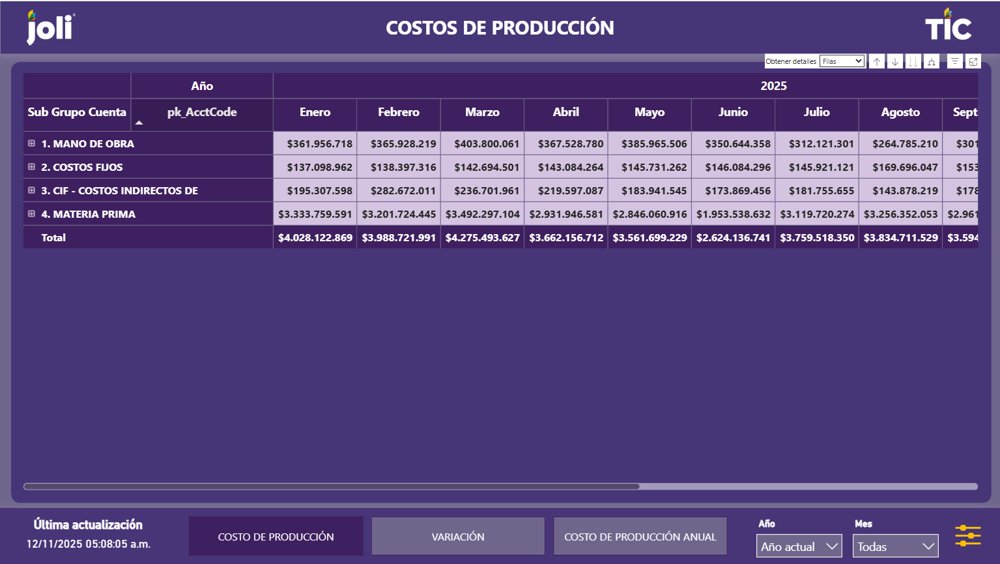Expand the 4. MATERIA PRIMA row
This screenshot has height=564, width=1000.
coord(31,214)
